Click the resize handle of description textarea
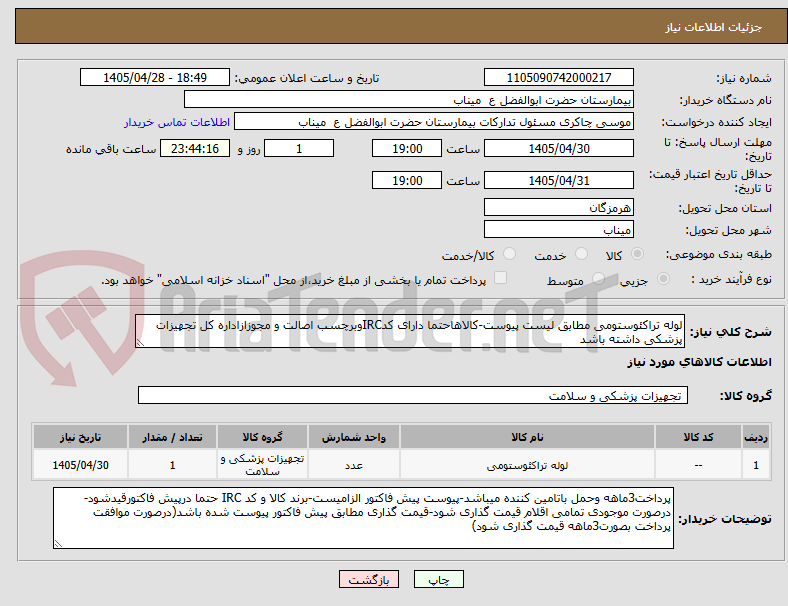This screenshot has height=606, width=788. [x=140, y=343]
